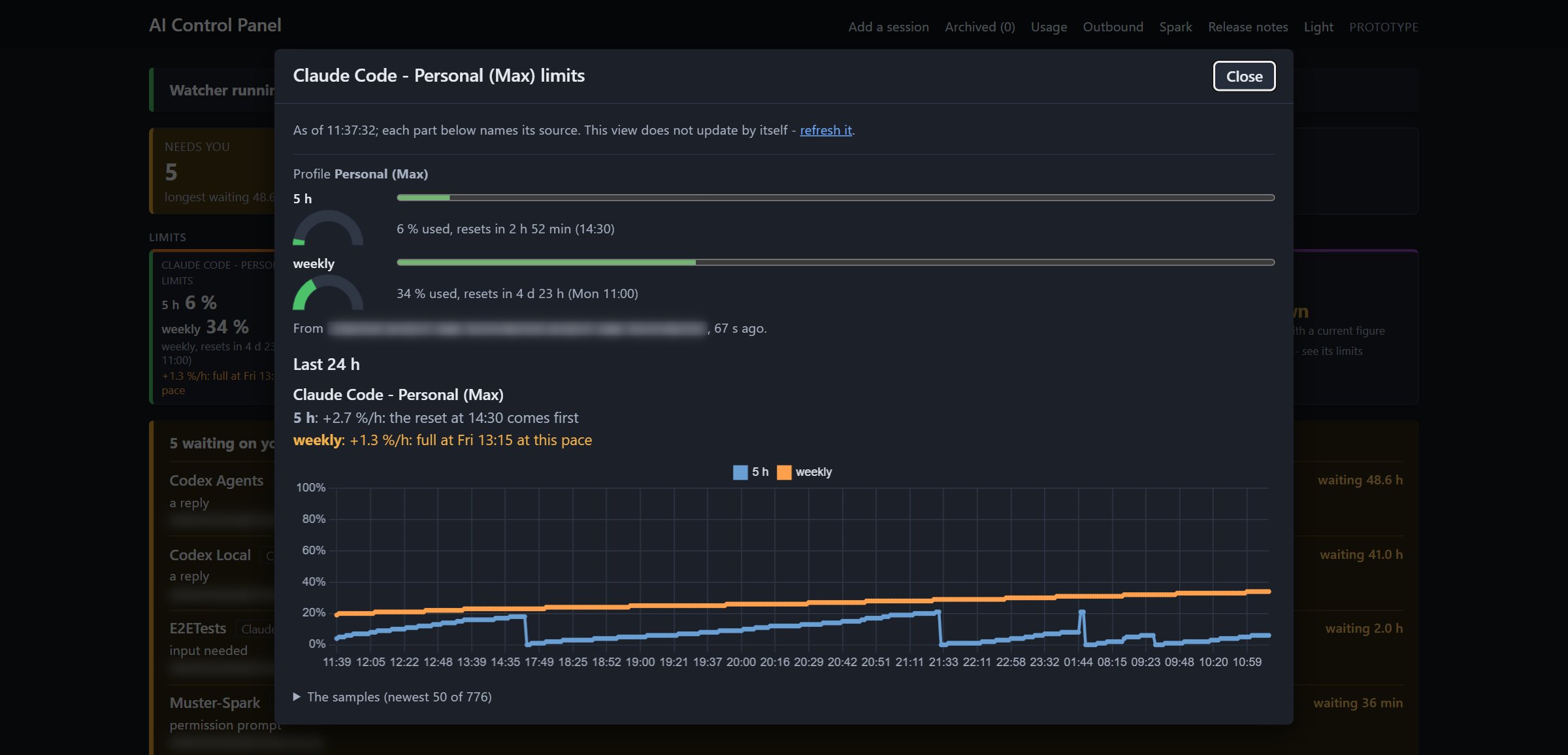Open the Muster-Spark session in the background list
This screenshot has width=1568, height=755.
[214, 703]
